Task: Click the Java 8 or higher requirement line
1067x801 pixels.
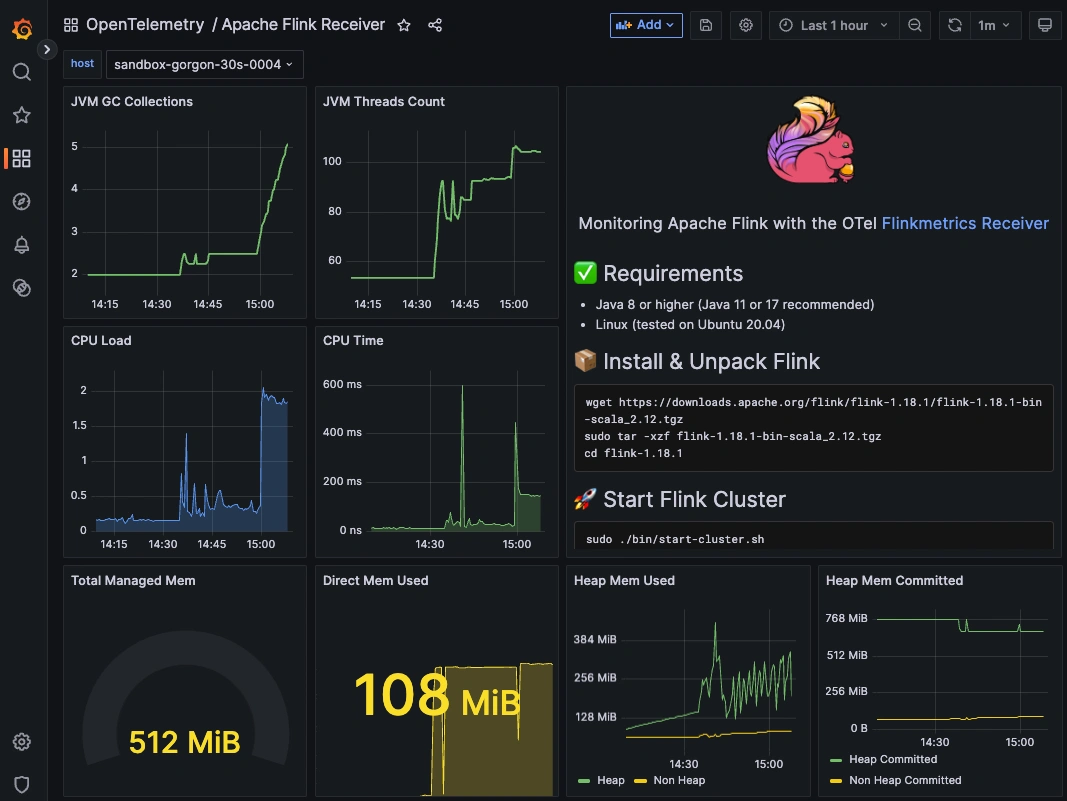Action: [735, 304]
